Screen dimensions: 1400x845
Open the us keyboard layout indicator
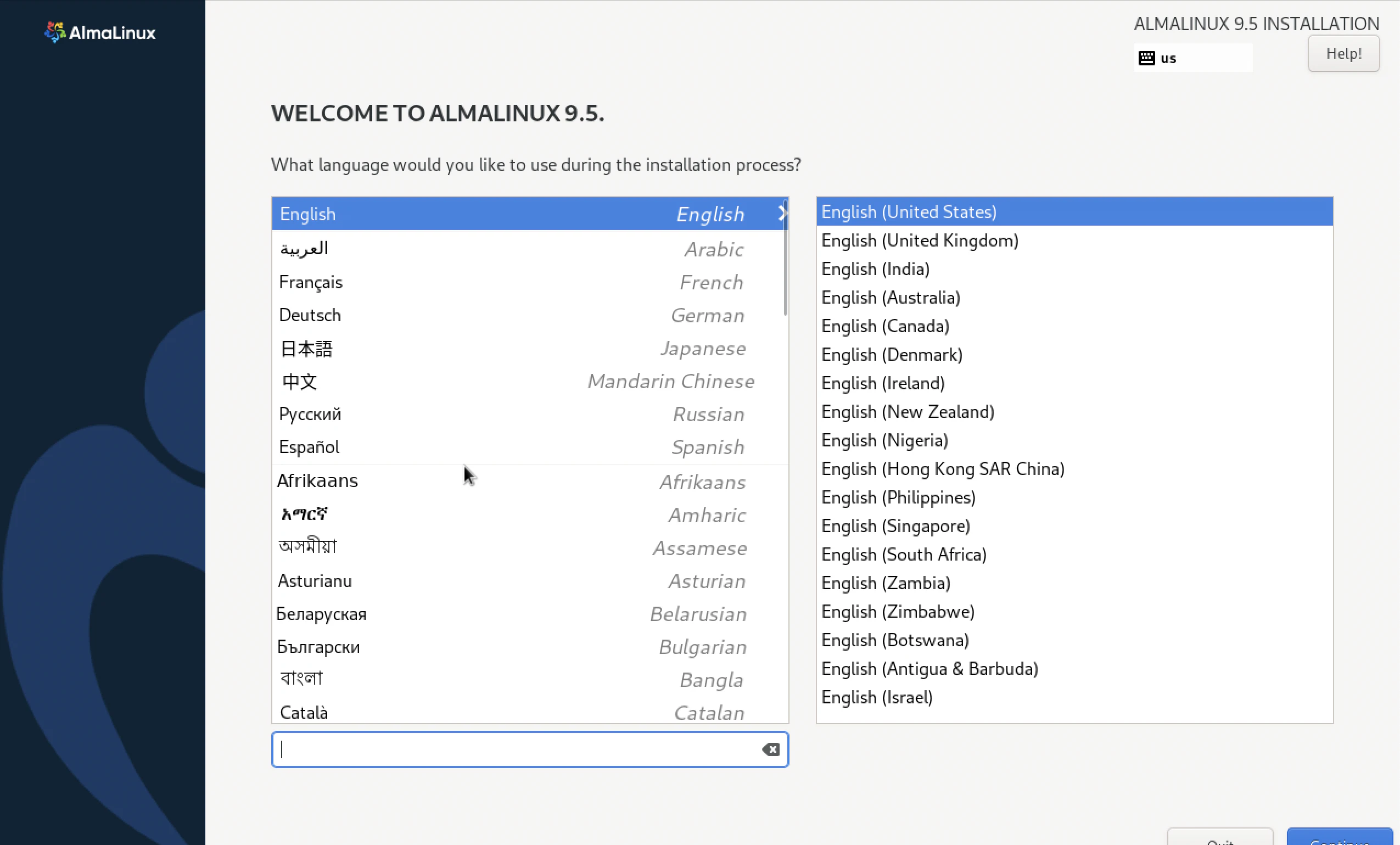point(1192,58)
